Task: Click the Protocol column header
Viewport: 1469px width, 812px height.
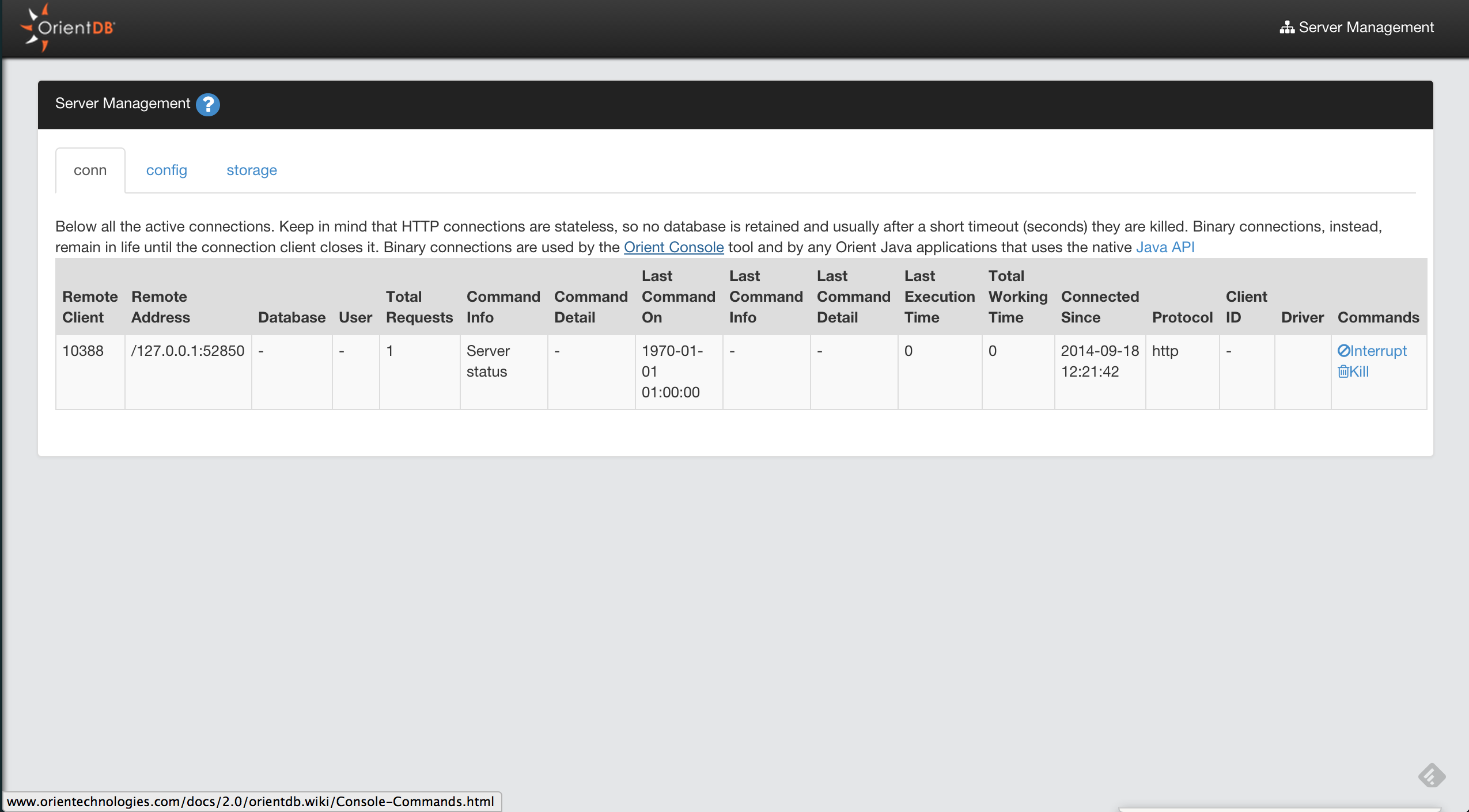Action: coord(1182,317)
